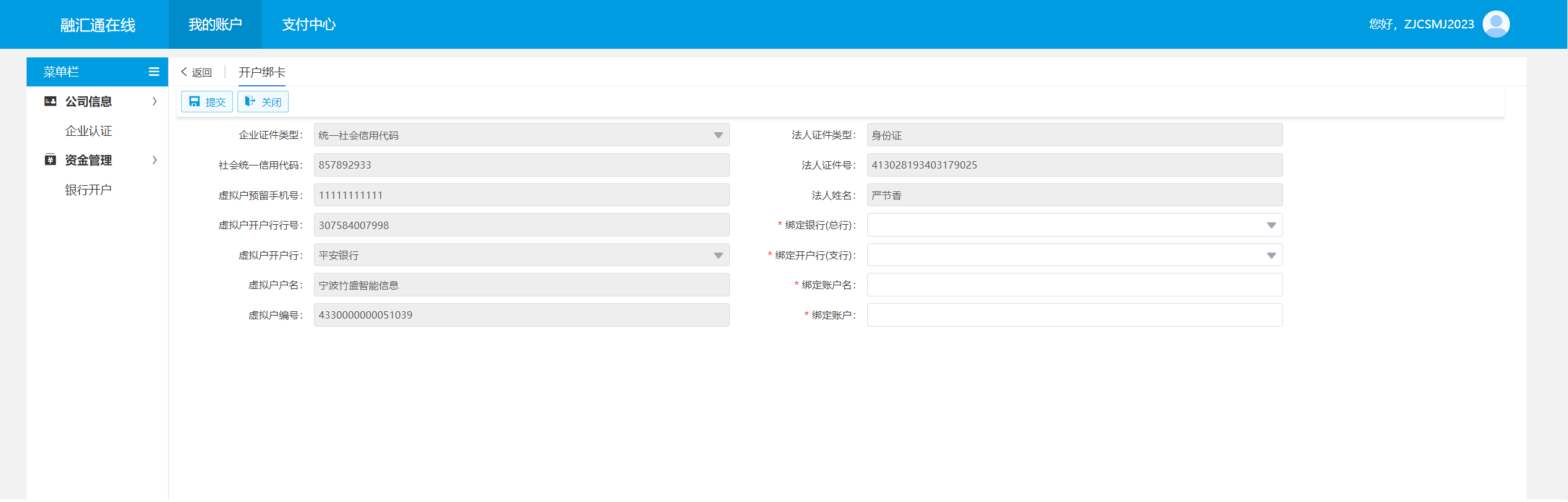Click 虚拟户编号 field
Screen dimensions: 1568x502
click(522, 315)
